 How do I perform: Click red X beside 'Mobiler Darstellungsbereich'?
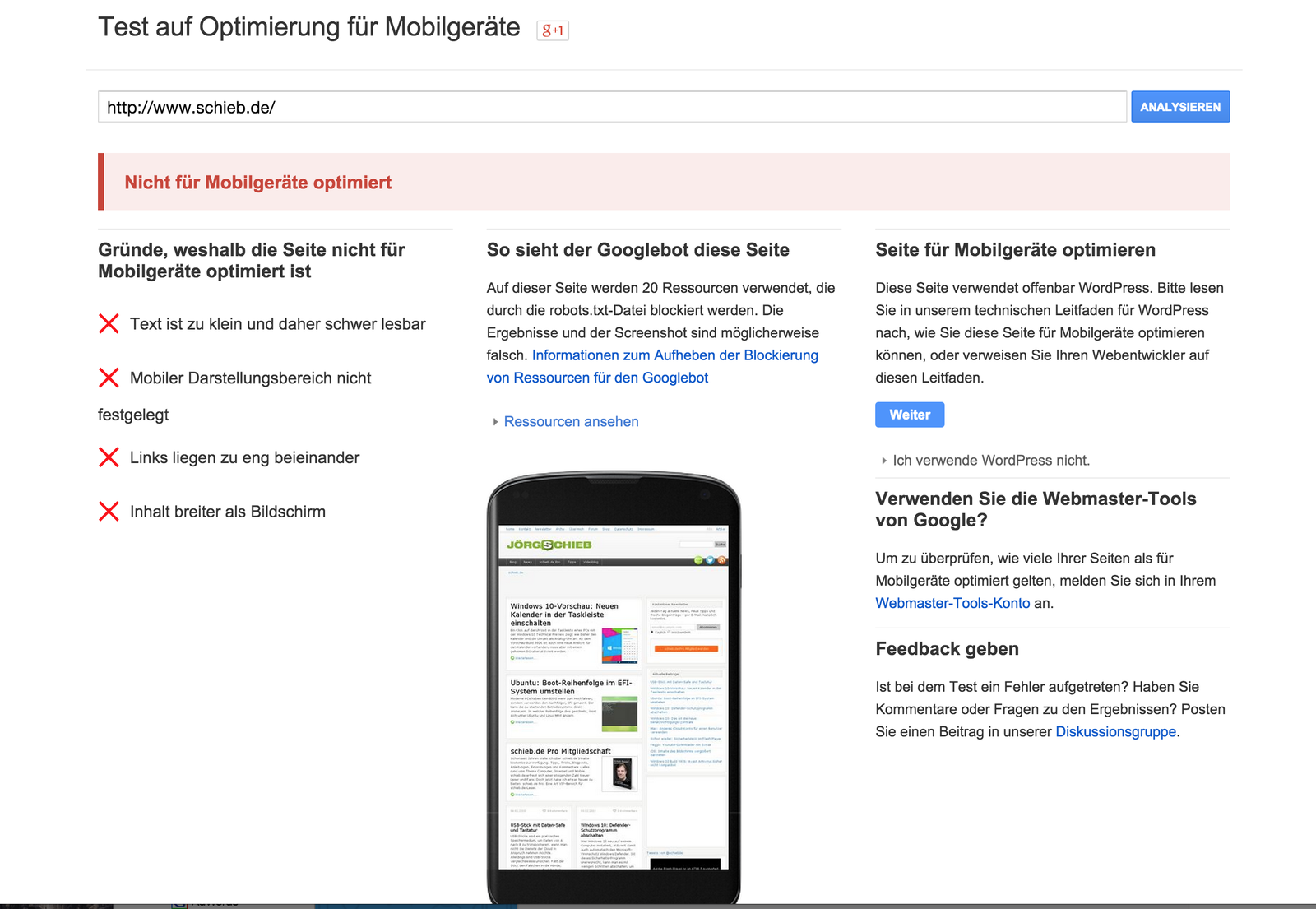pyautogui.click(x=109, y=378)
